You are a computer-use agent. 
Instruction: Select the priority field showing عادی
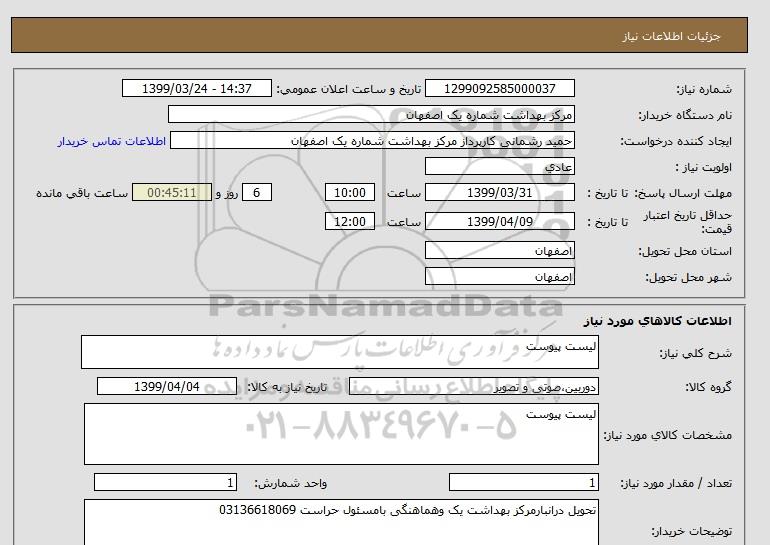[499, 166]
